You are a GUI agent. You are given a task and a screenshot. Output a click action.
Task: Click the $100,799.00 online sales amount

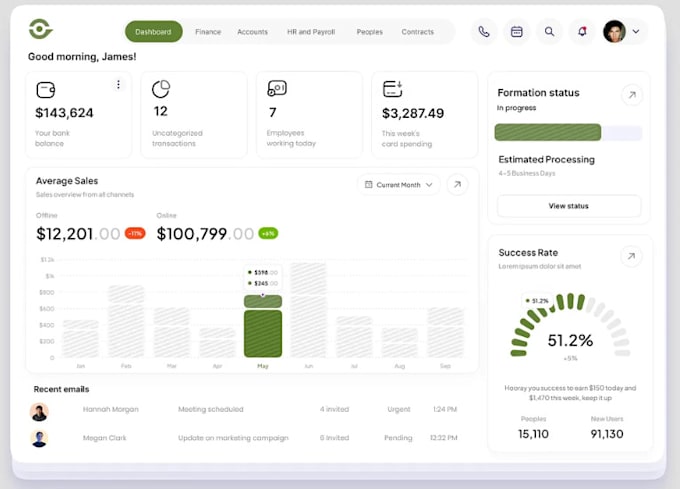click(x=205, y=234)
